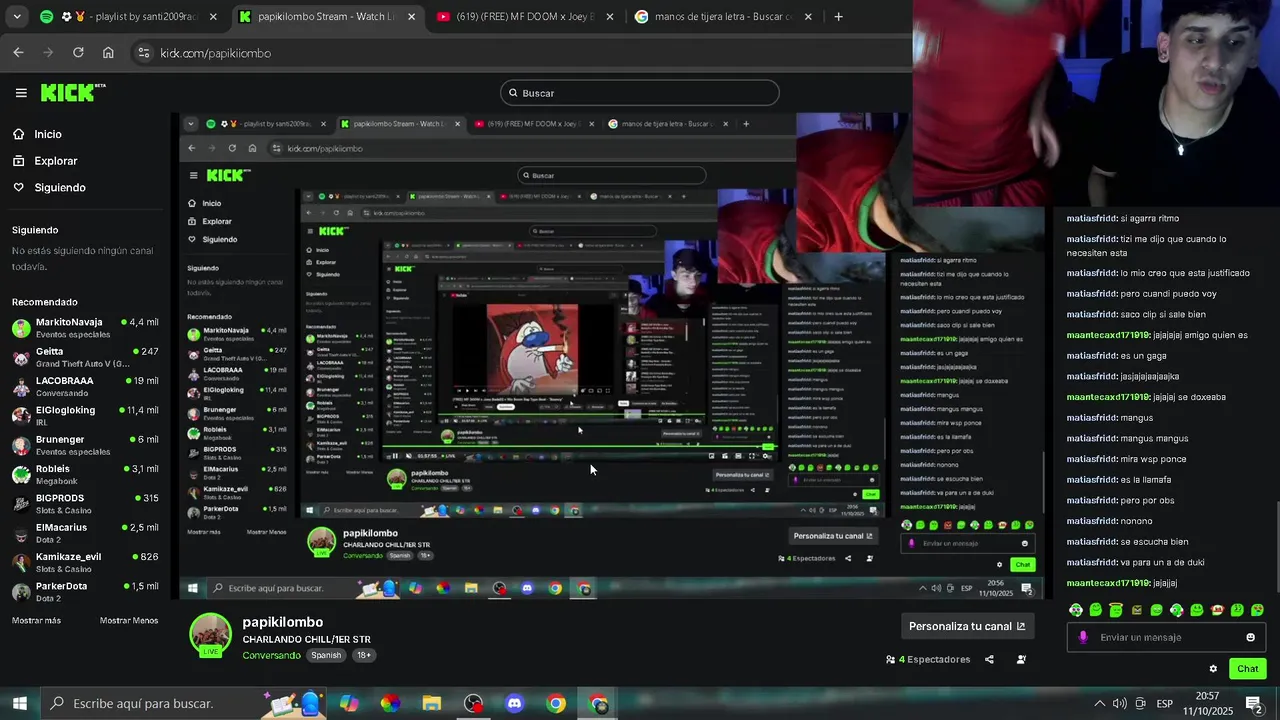Open File Explorer from the taskbar
Screen dimensions: 1280x720
(x=431, y=704)
